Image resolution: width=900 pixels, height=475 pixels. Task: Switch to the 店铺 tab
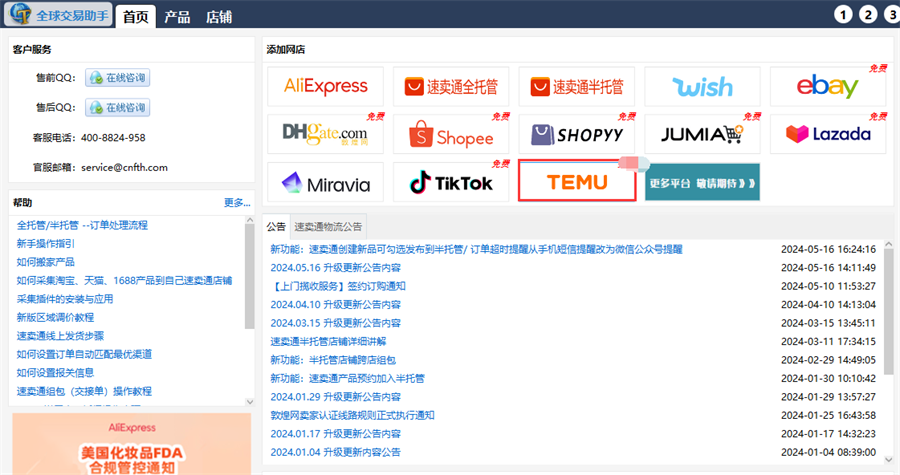click(219, 17)
